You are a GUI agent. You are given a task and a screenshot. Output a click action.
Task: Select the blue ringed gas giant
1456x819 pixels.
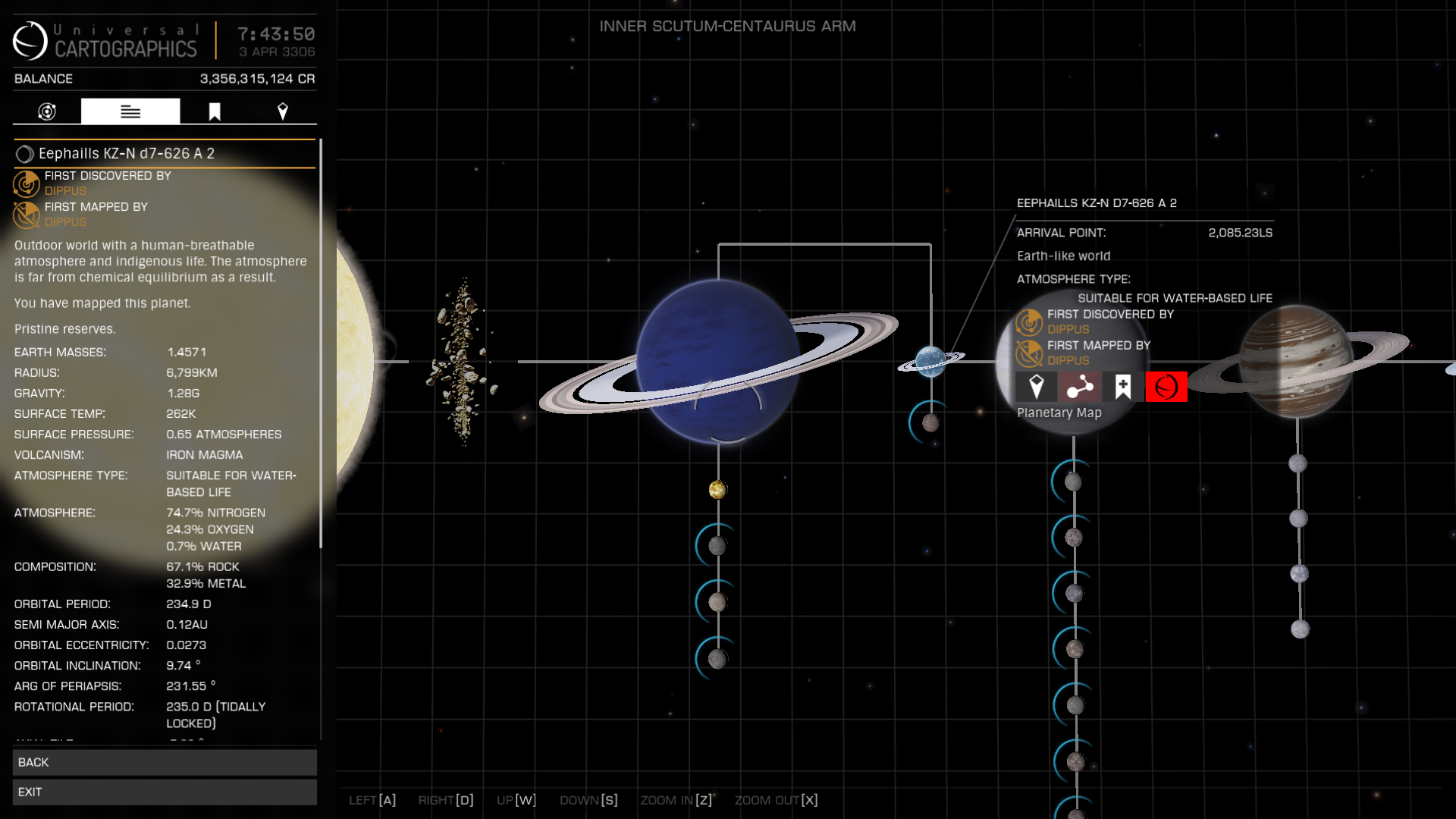click(717, 362)
